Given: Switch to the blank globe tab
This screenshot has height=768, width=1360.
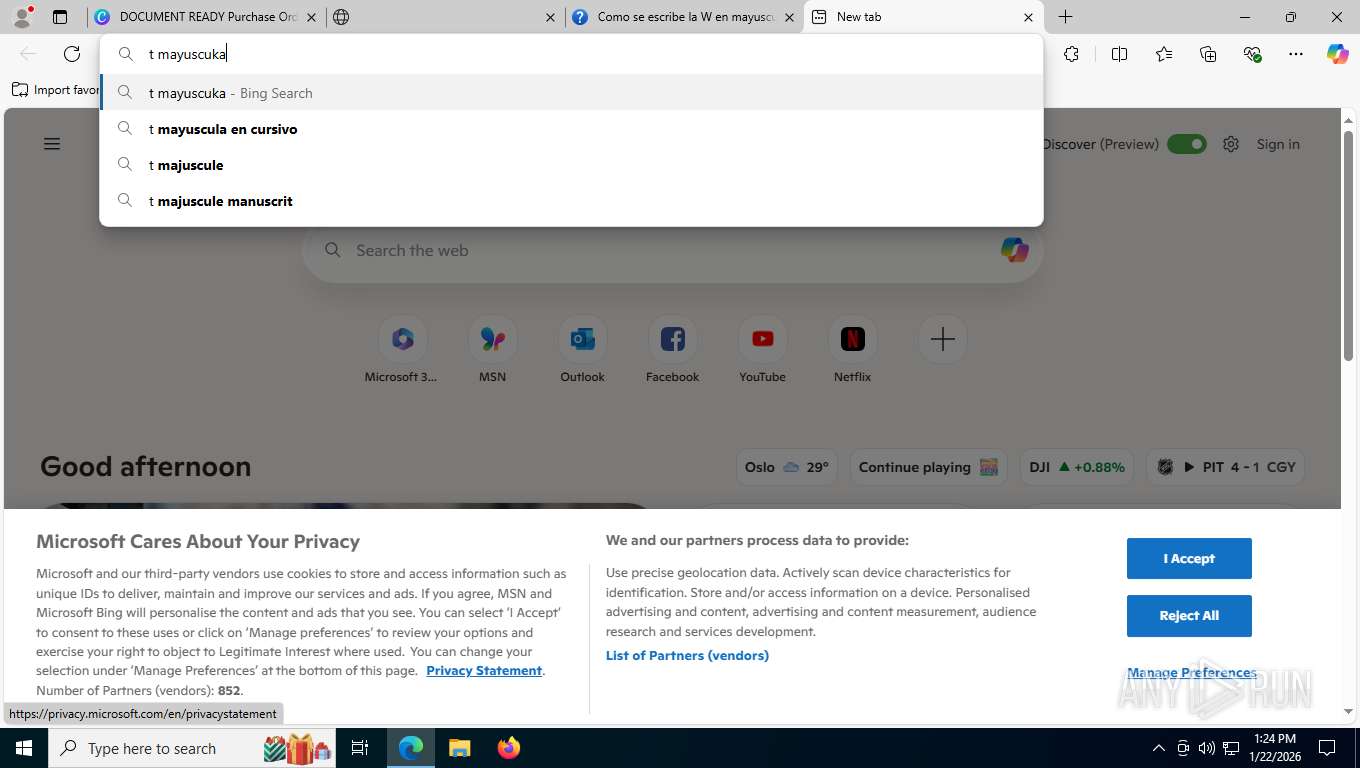Looking at the screenshot, I should pyautogui.click(x=445, y=17).
